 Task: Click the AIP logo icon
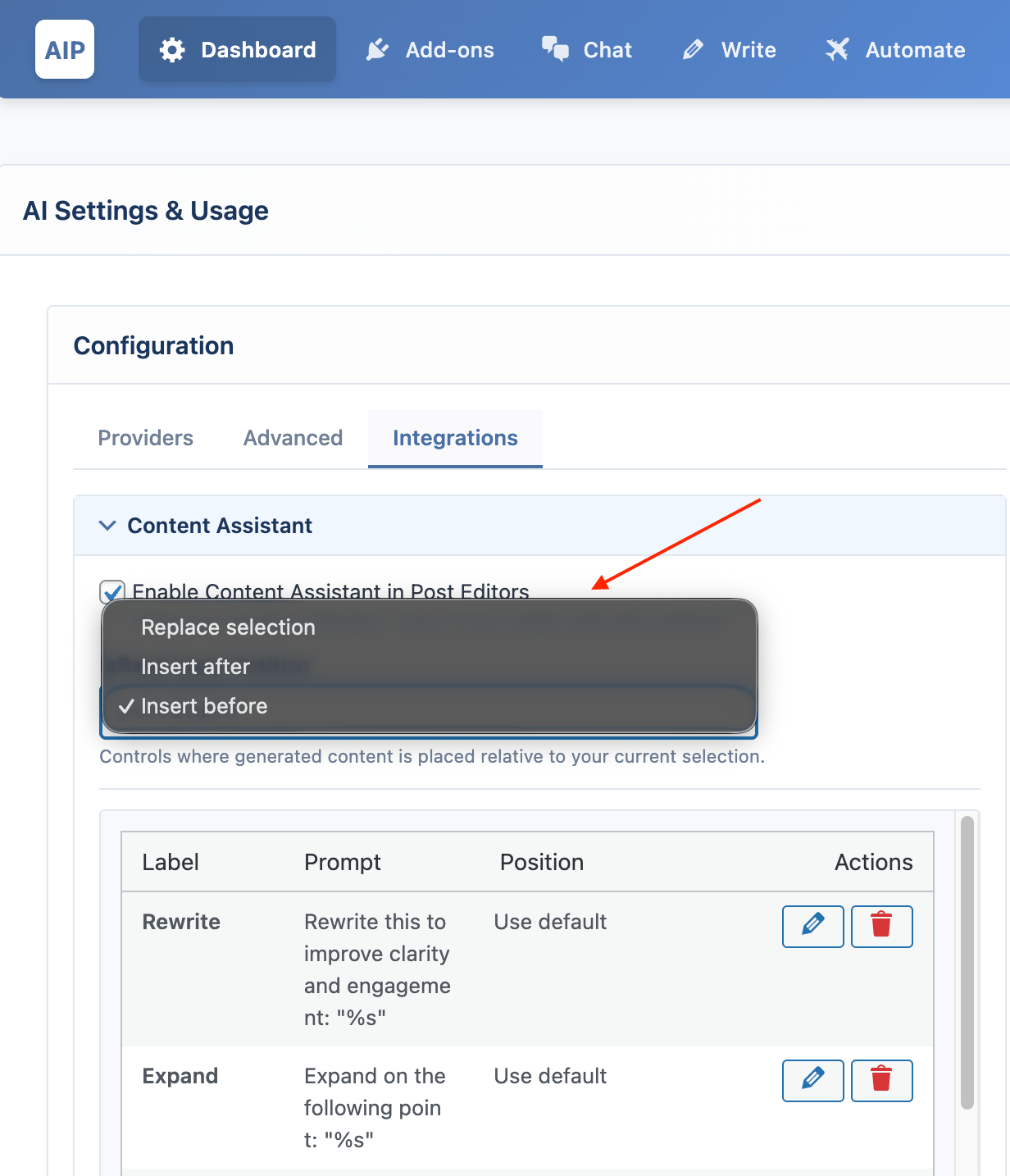click(65, 50)
